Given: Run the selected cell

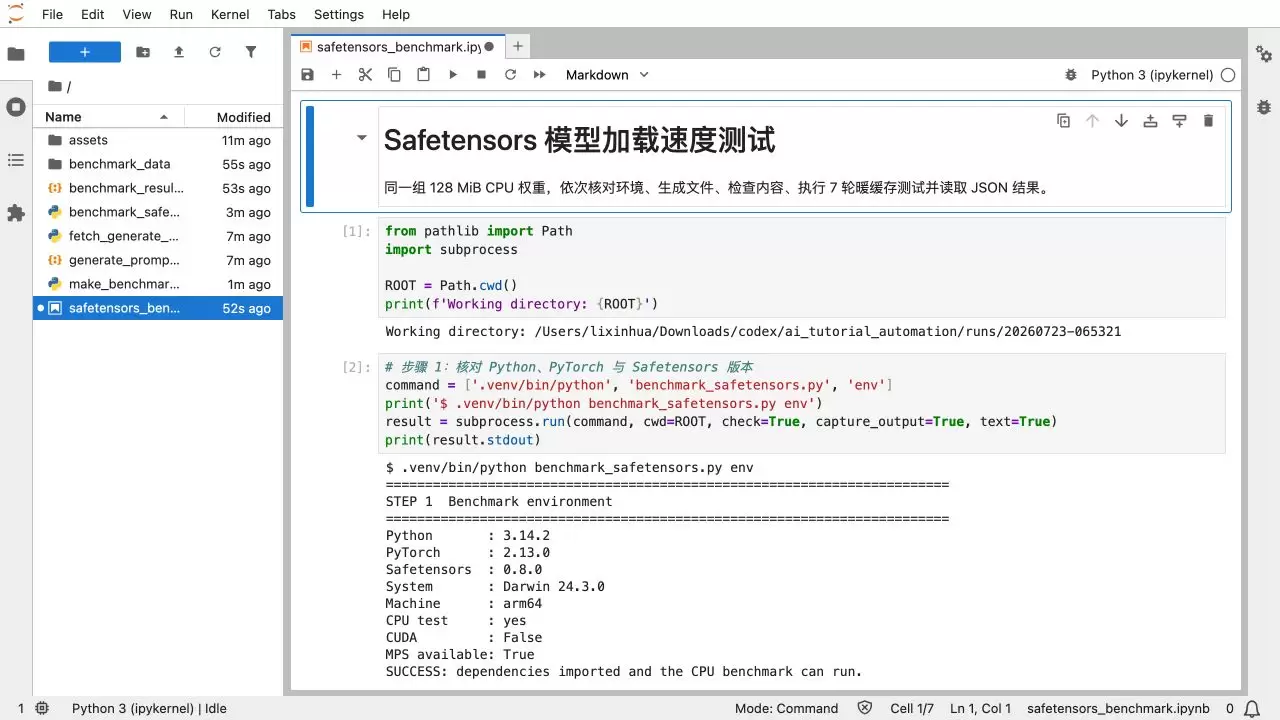Looking at the screenshot, I should (x=453, y=75).
